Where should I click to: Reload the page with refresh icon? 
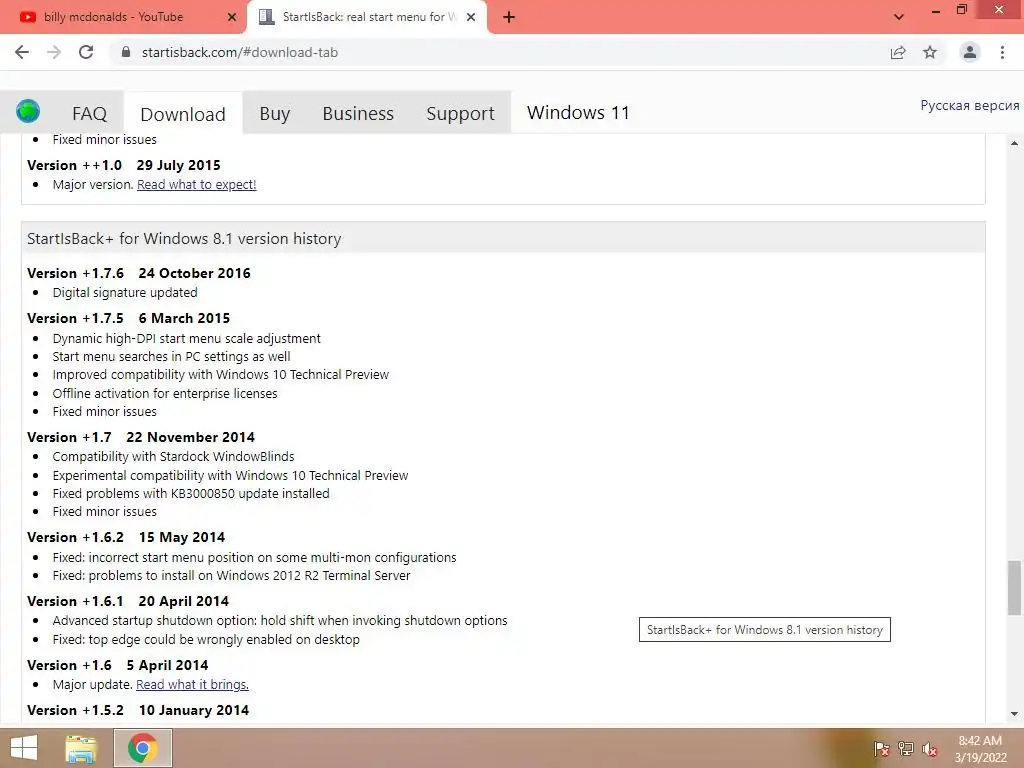click(x=86, y=52)
